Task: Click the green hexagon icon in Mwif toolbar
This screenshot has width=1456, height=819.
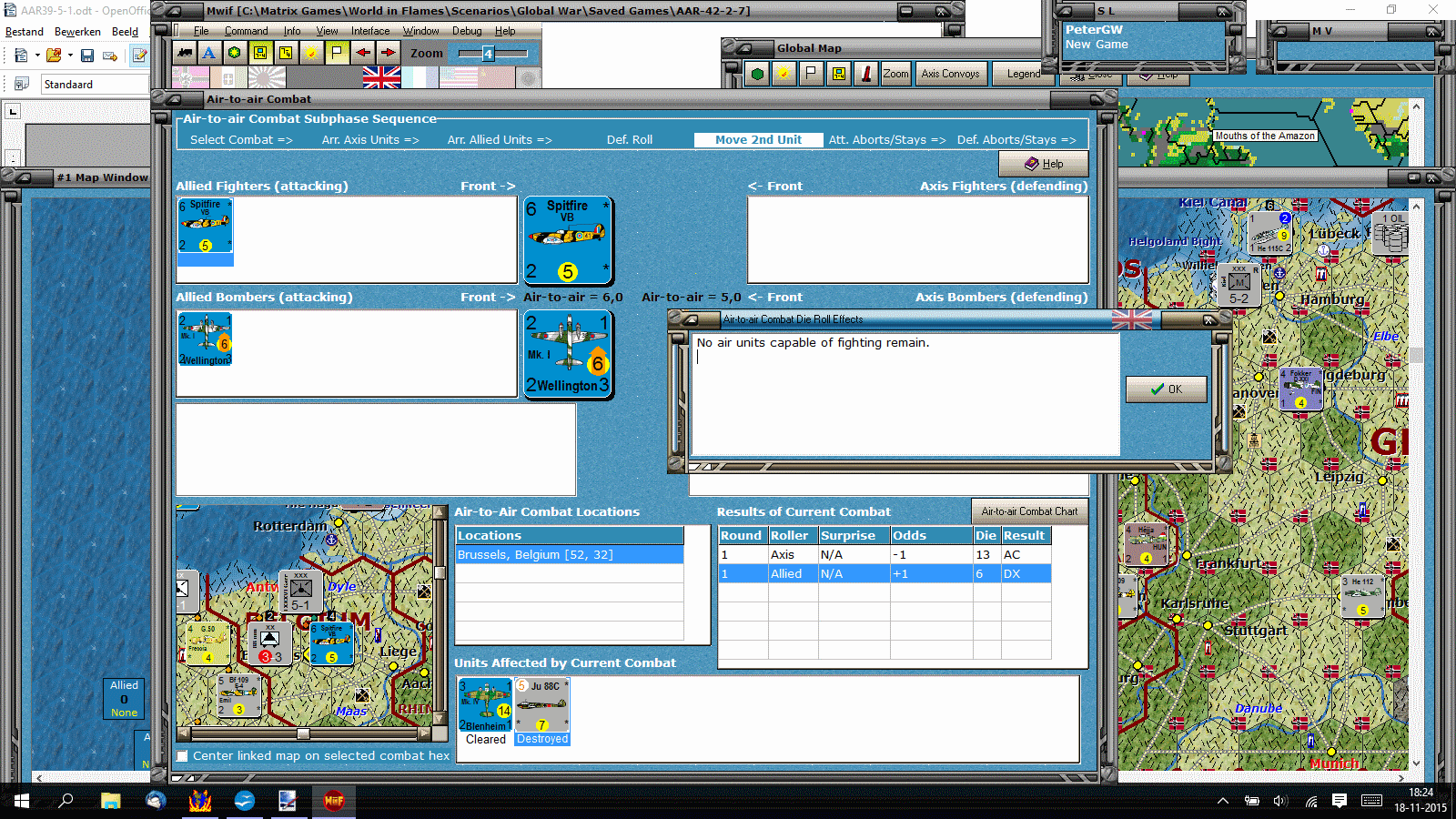Action: pyautogui.click(x=235, y=53)
